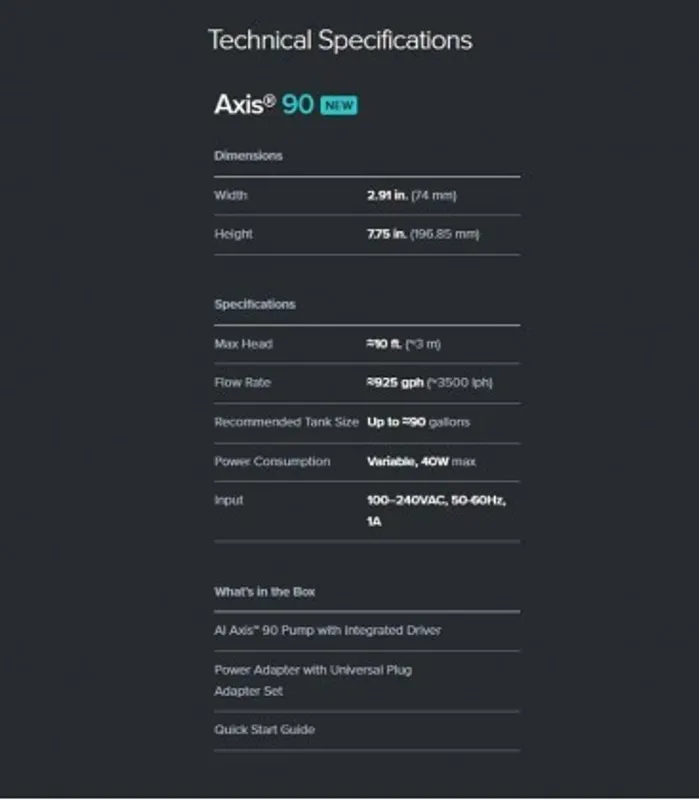Click the Recommended Tank Size label

coord(286,422)
